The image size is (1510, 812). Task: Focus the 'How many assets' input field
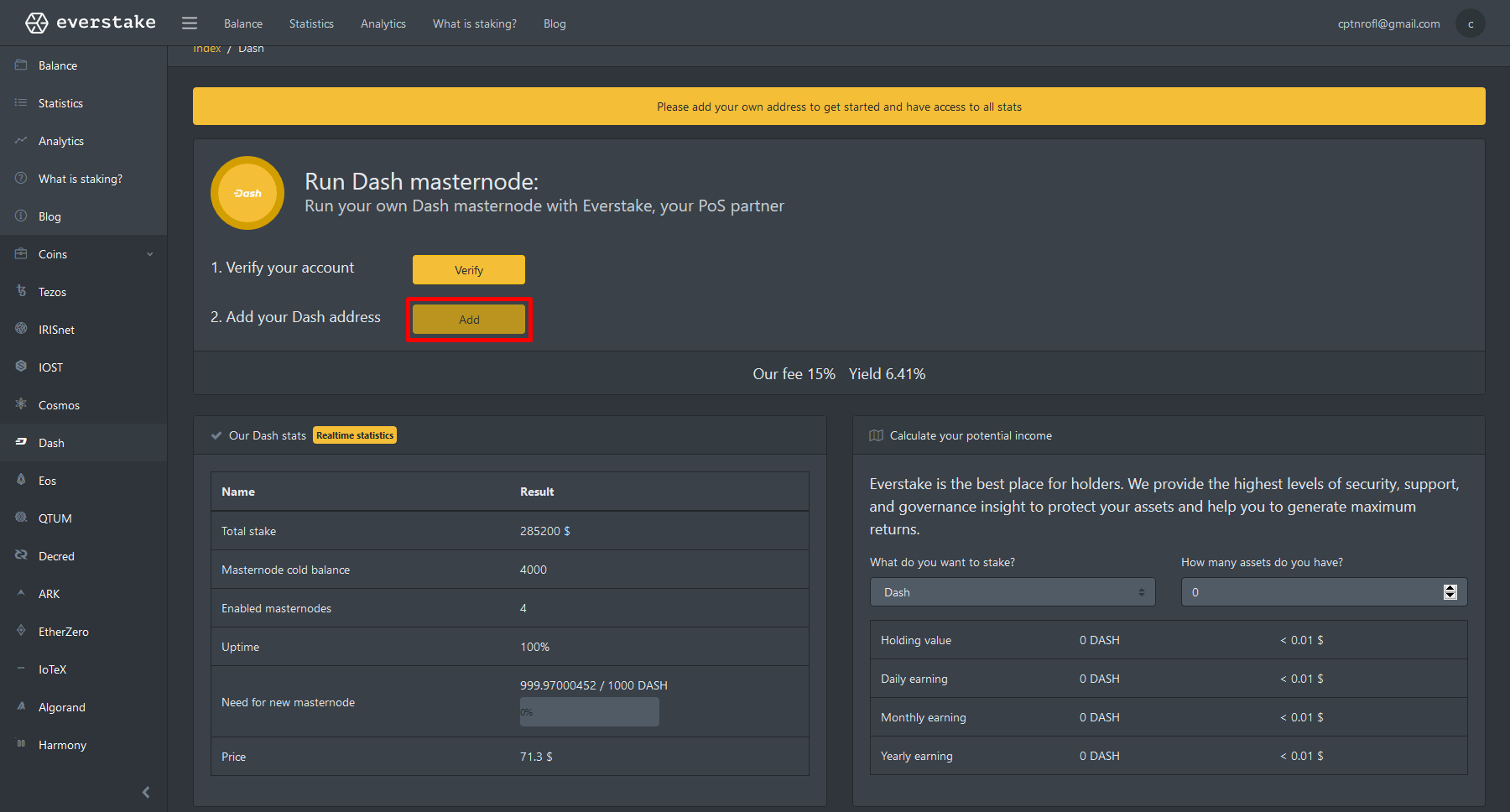[1324, 592]
